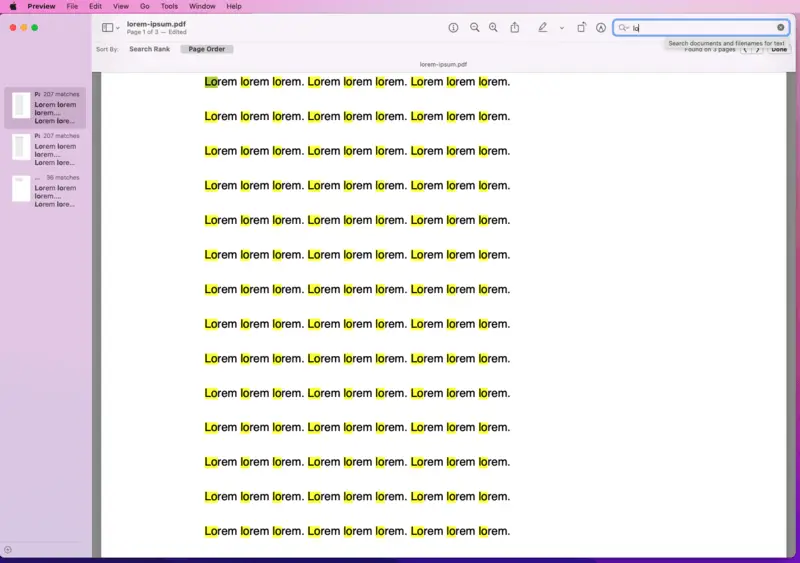The image size is (800, 563).
Task: Open search options magnifier dropdown
Action: (x=623, y=28)
